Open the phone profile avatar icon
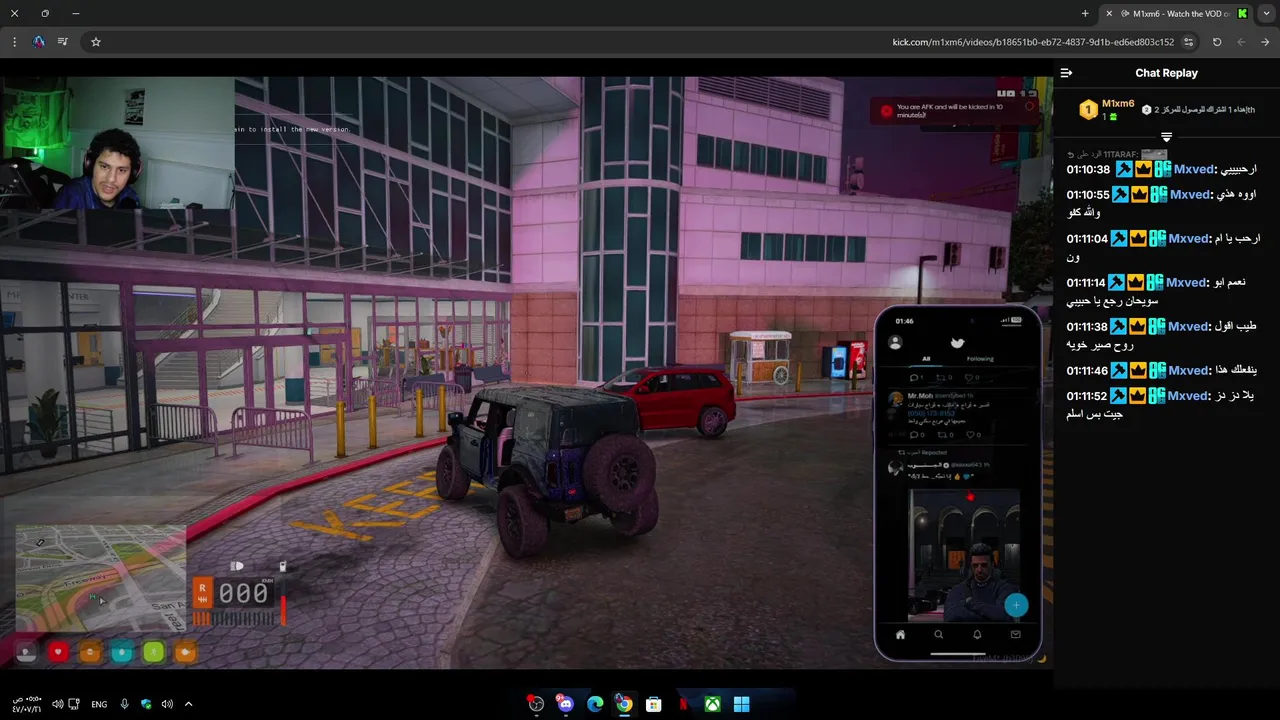The width and height of the screenshot is (1280, 720). (896, 342)
